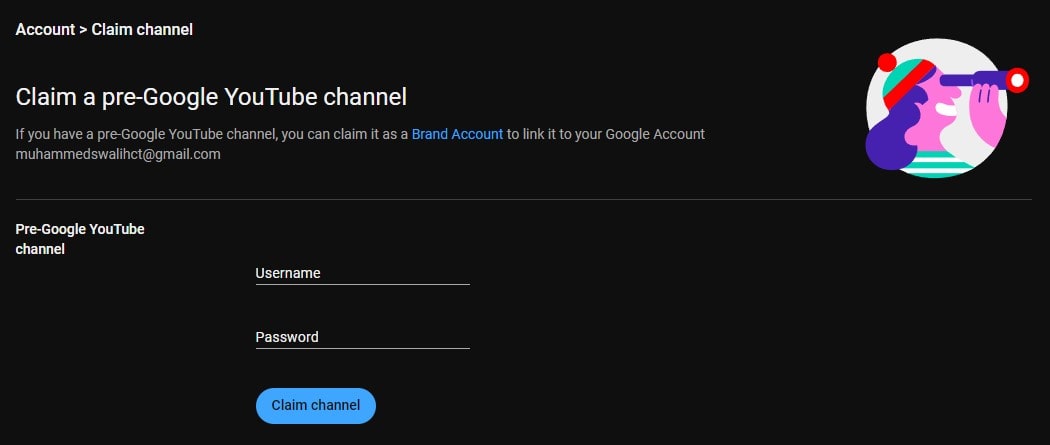Click the Account breadcrumb
Viewport: 1050px width, 445px height.
pos(45,29)
